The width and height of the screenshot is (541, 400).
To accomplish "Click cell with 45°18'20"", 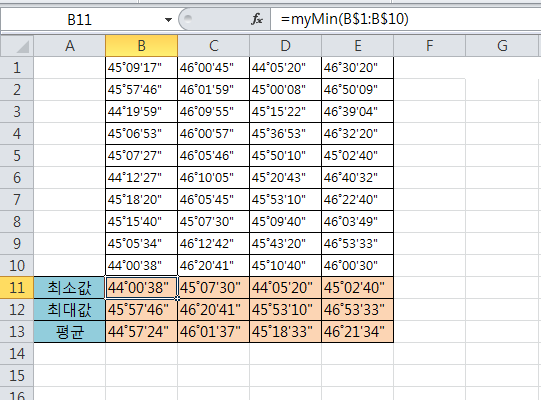I will [x=141, y=199].
